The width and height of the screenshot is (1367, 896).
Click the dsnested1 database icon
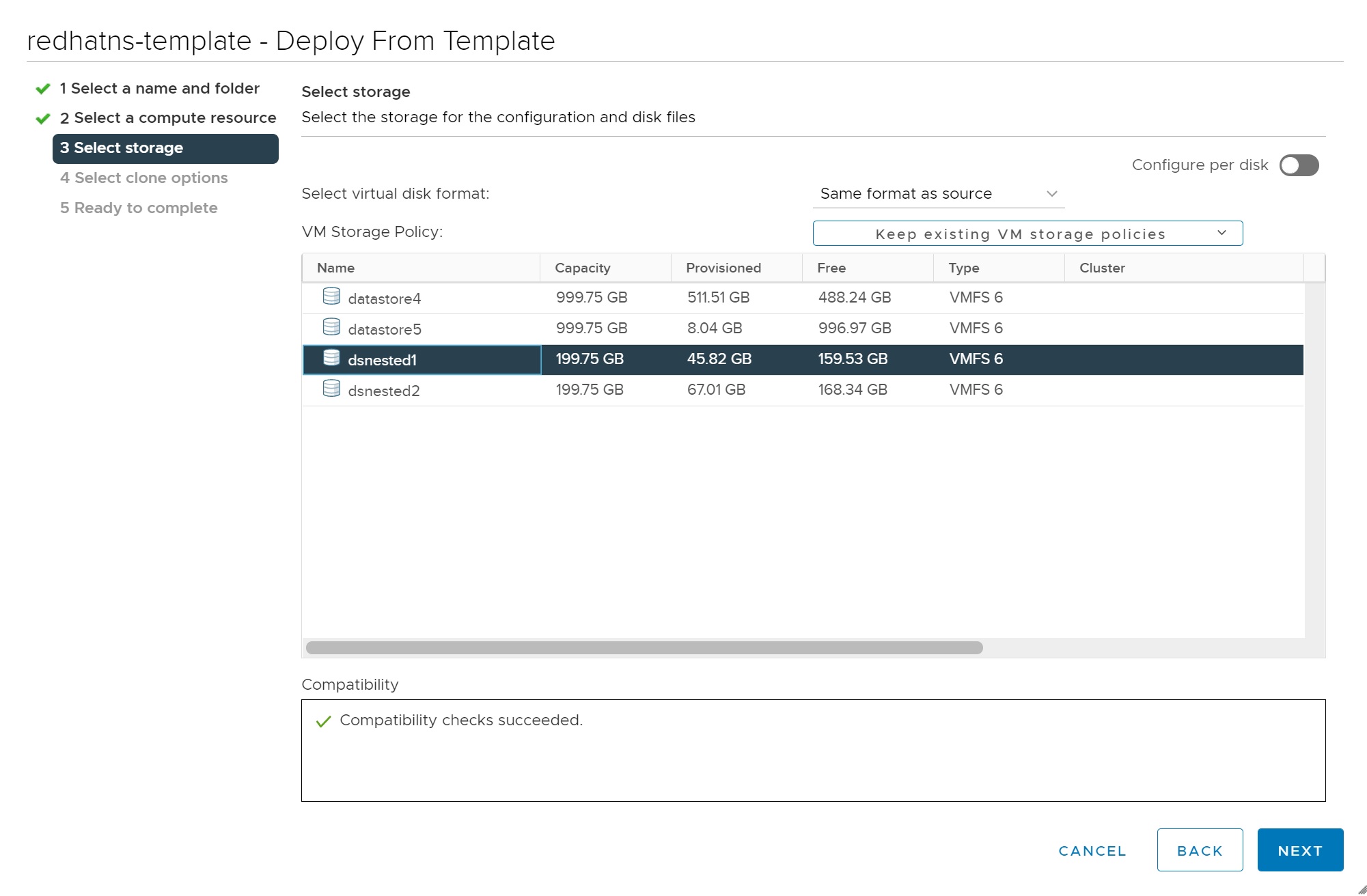331,357
